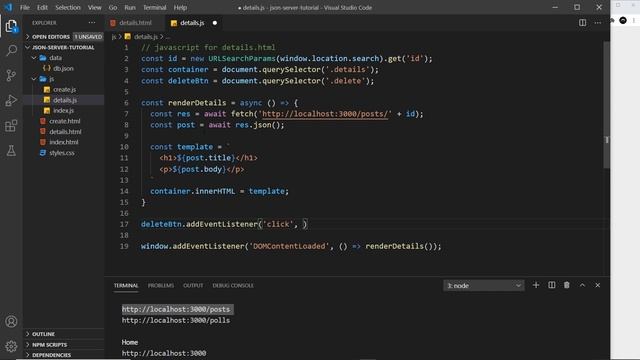Open the Selection menu
The image size is (640, 360).
(x=68, y=7)
